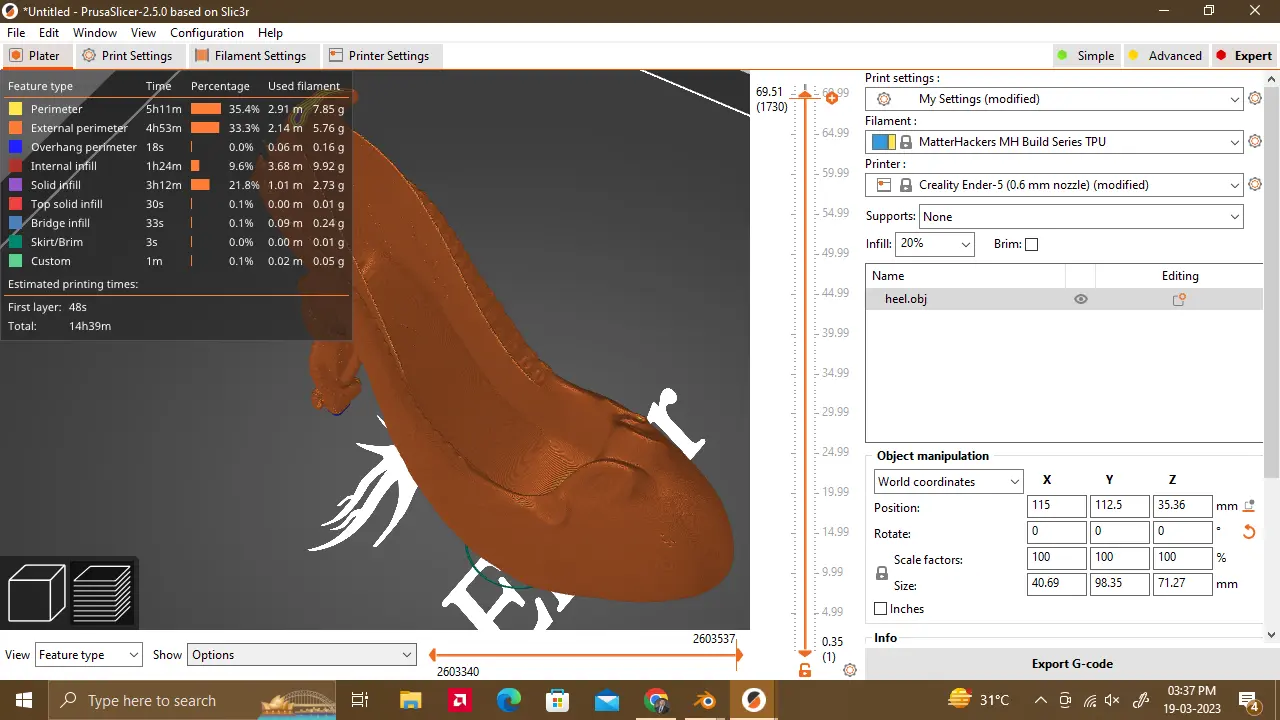Screen dimensions: 1280x720
Task: Open the View Feature type dropdown
Action: (88, 655)
